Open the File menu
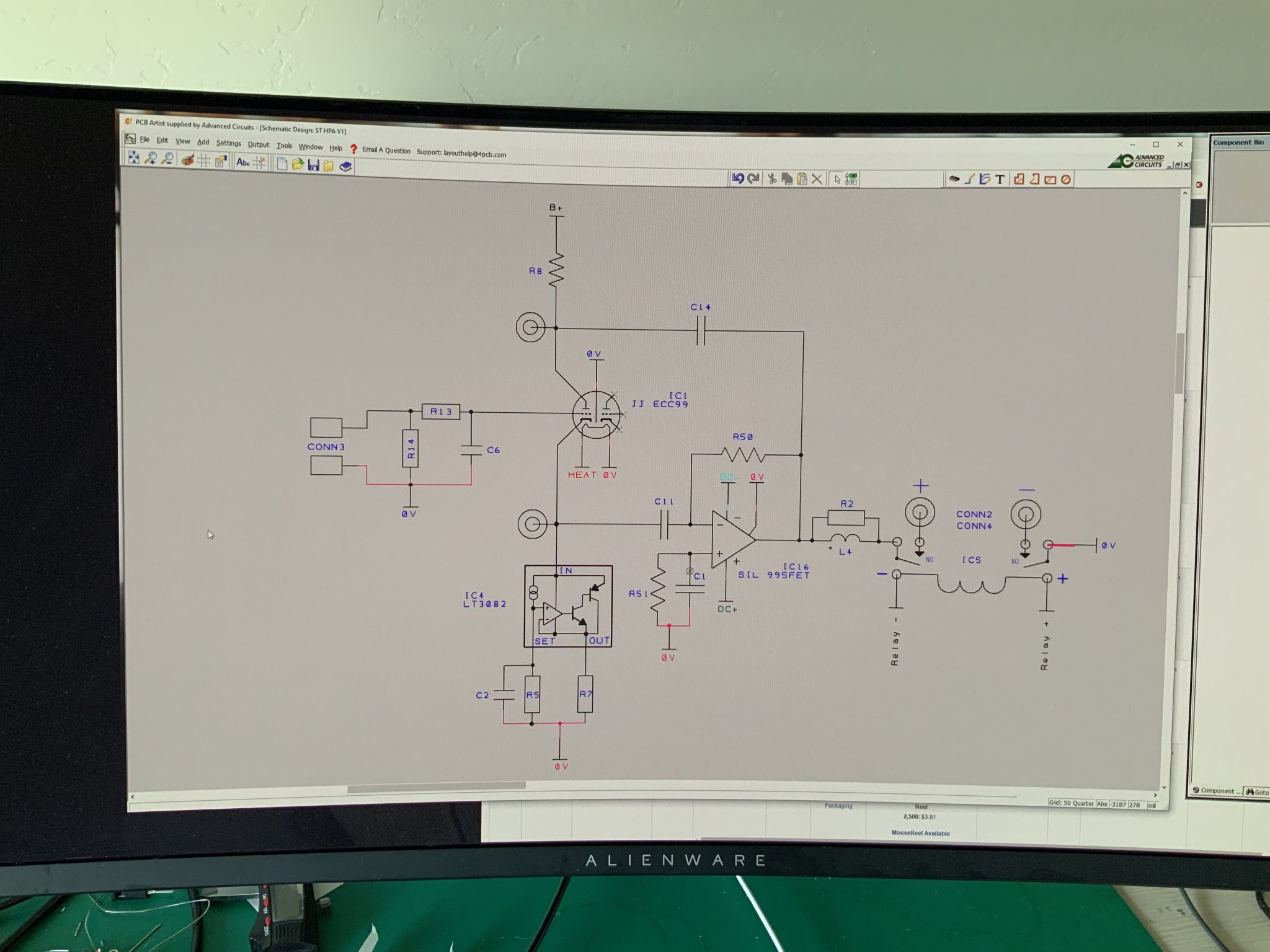 144,139
